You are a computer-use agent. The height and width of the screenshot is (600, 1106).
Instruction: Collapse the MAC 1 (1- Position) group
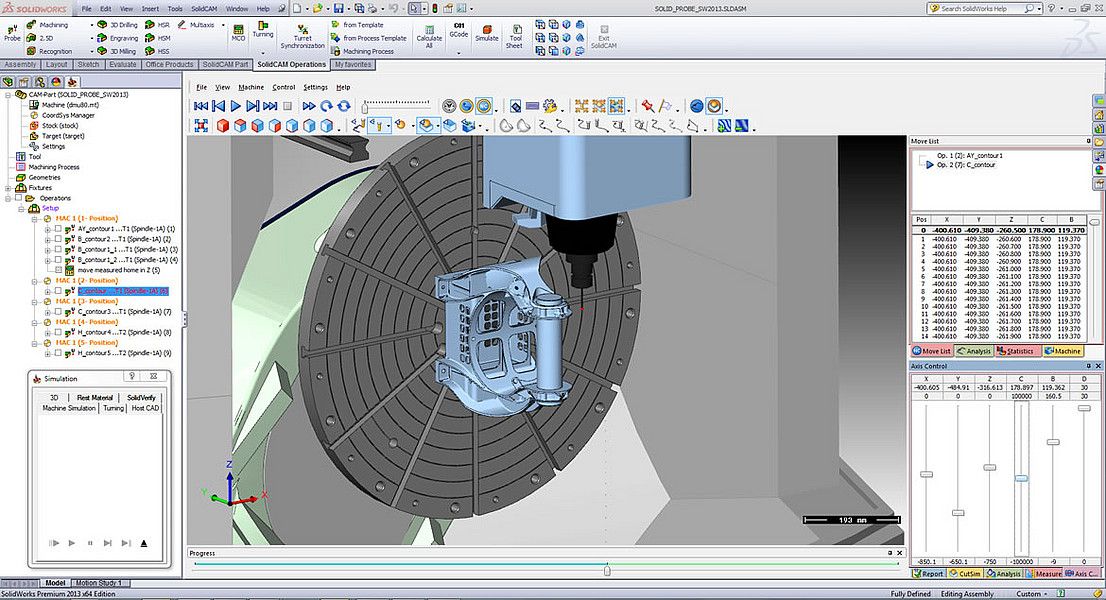[x=35, y=219]
